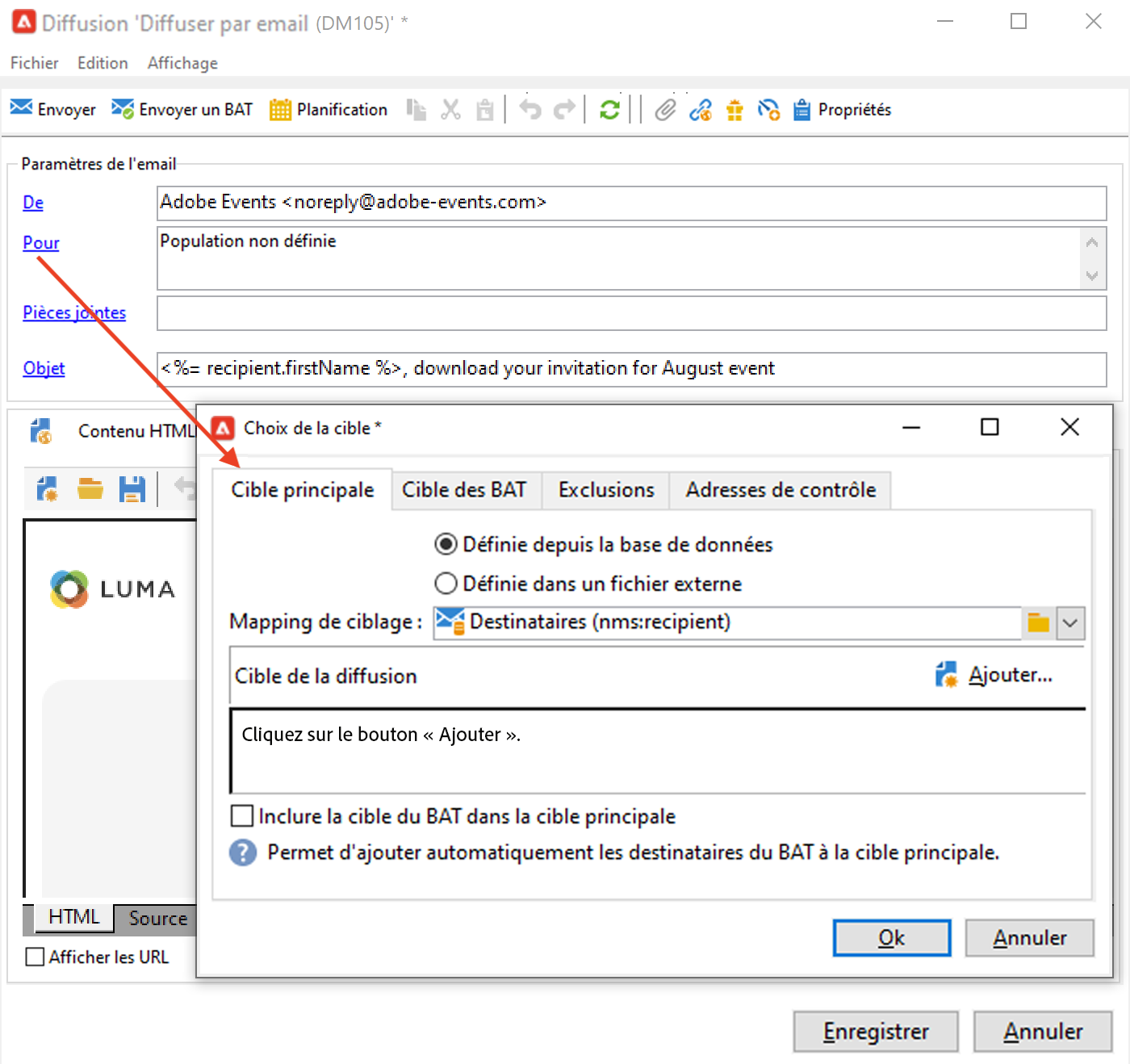
Task: Click the Destinataires mapping envelope icon
Action: pyautogui.click(x=450, y=622)
